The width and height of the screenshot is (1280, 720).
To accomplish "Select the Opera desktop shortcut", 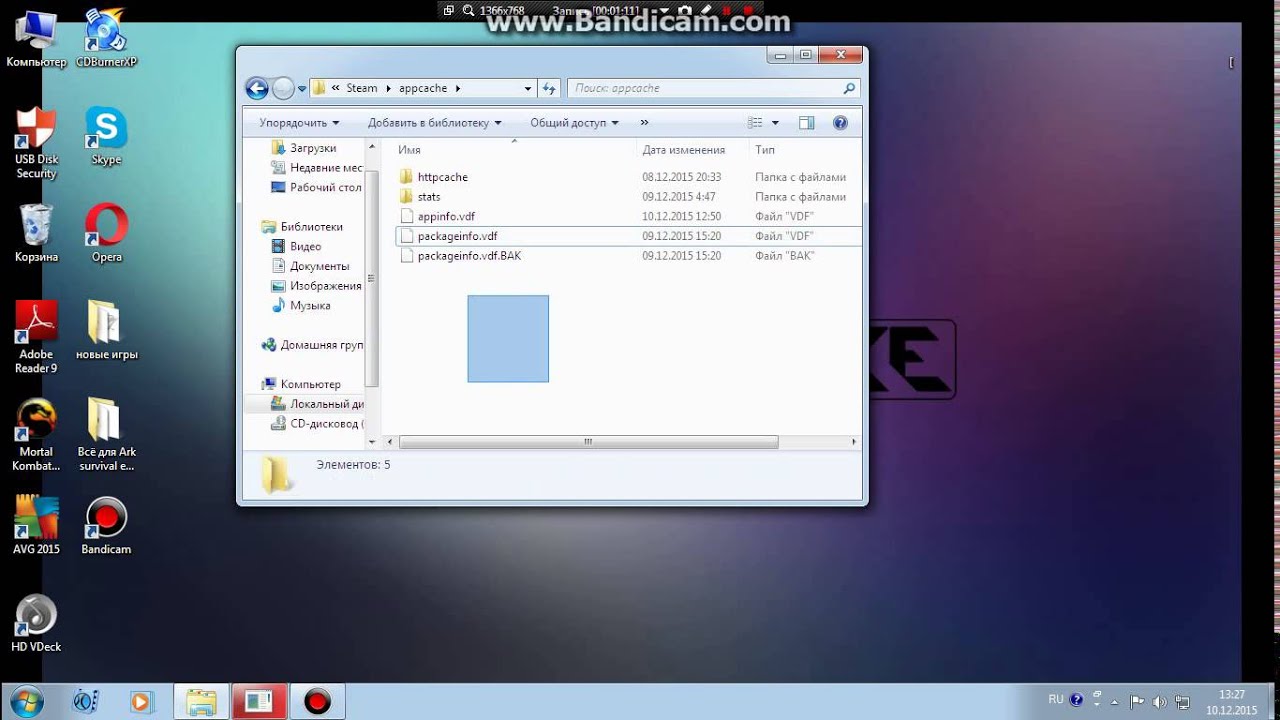I will 106,233.
